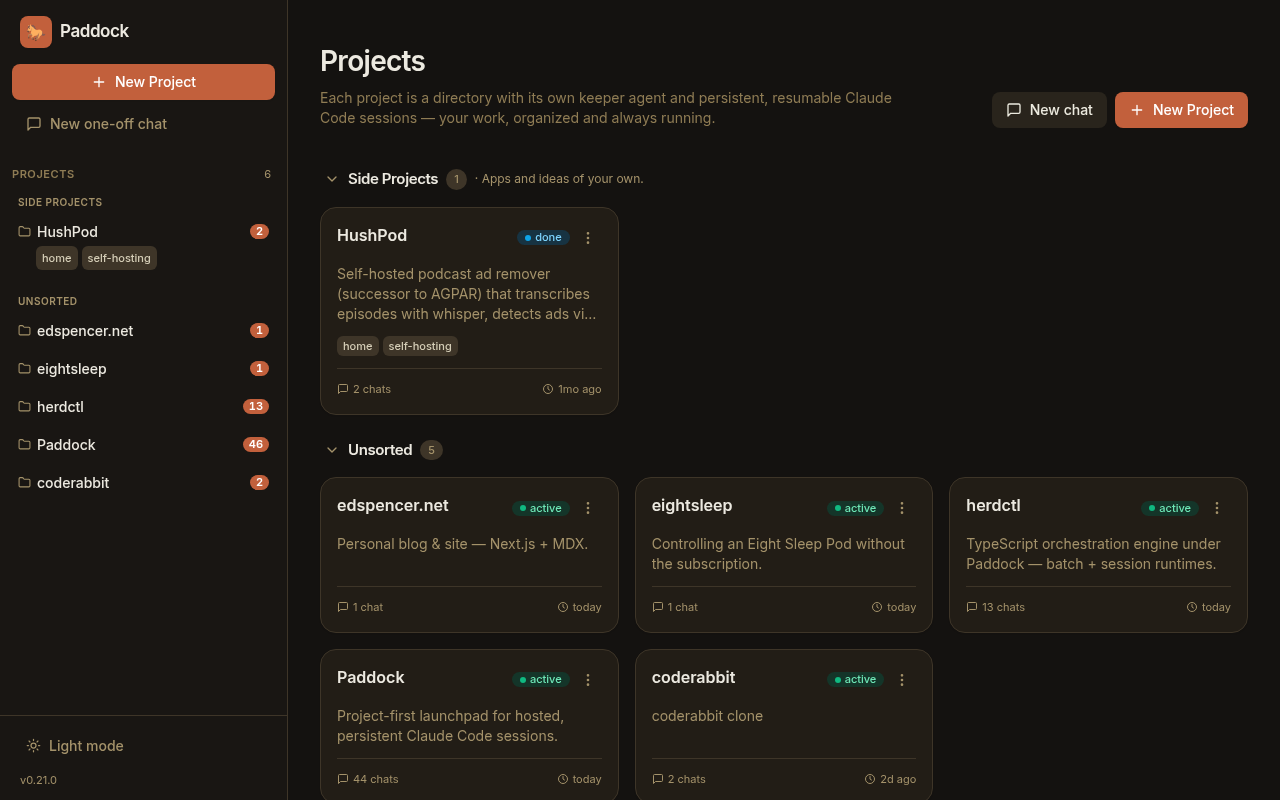
Task: Open edspencer.net card options menu
Action: pos(588,508)
